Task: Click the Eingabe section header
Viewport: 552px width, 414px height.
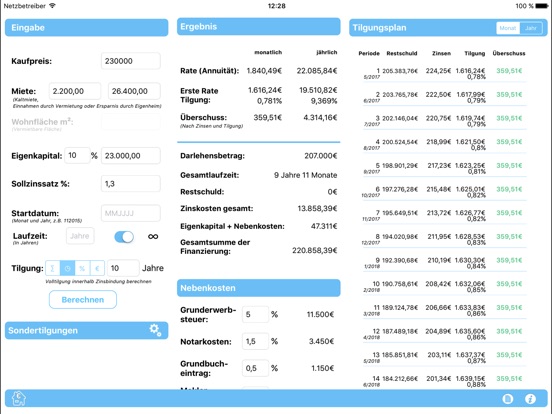Action: pos(87,27)
